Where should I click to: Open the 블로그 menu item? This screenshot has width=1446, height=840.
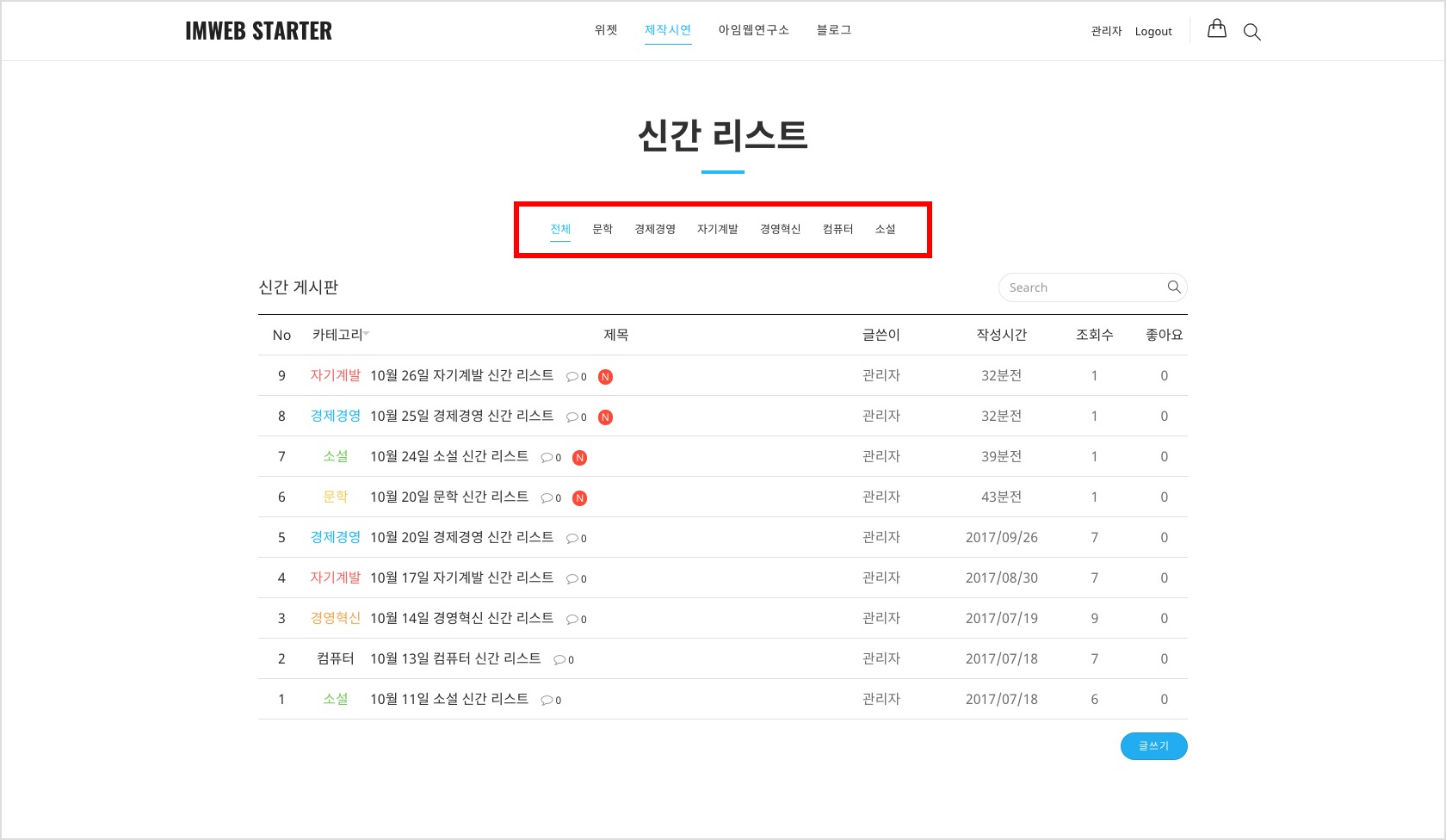pyautogui.click(x=833, y=30)
